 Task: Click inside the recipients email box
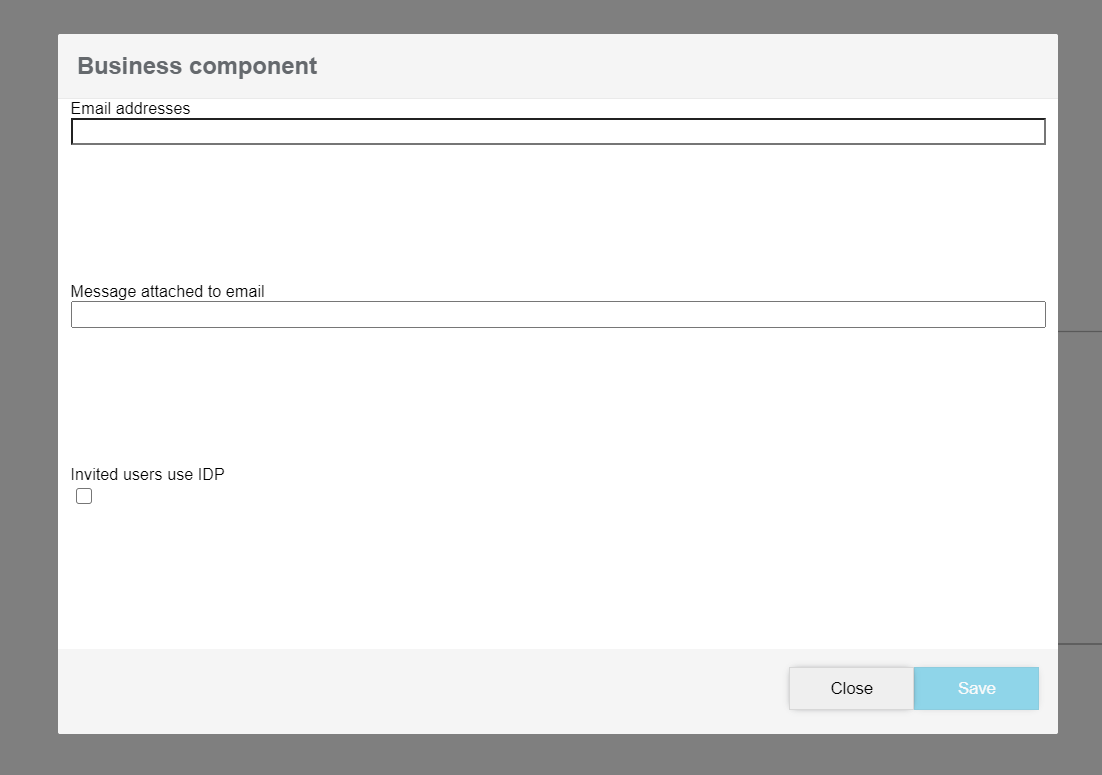557,131
